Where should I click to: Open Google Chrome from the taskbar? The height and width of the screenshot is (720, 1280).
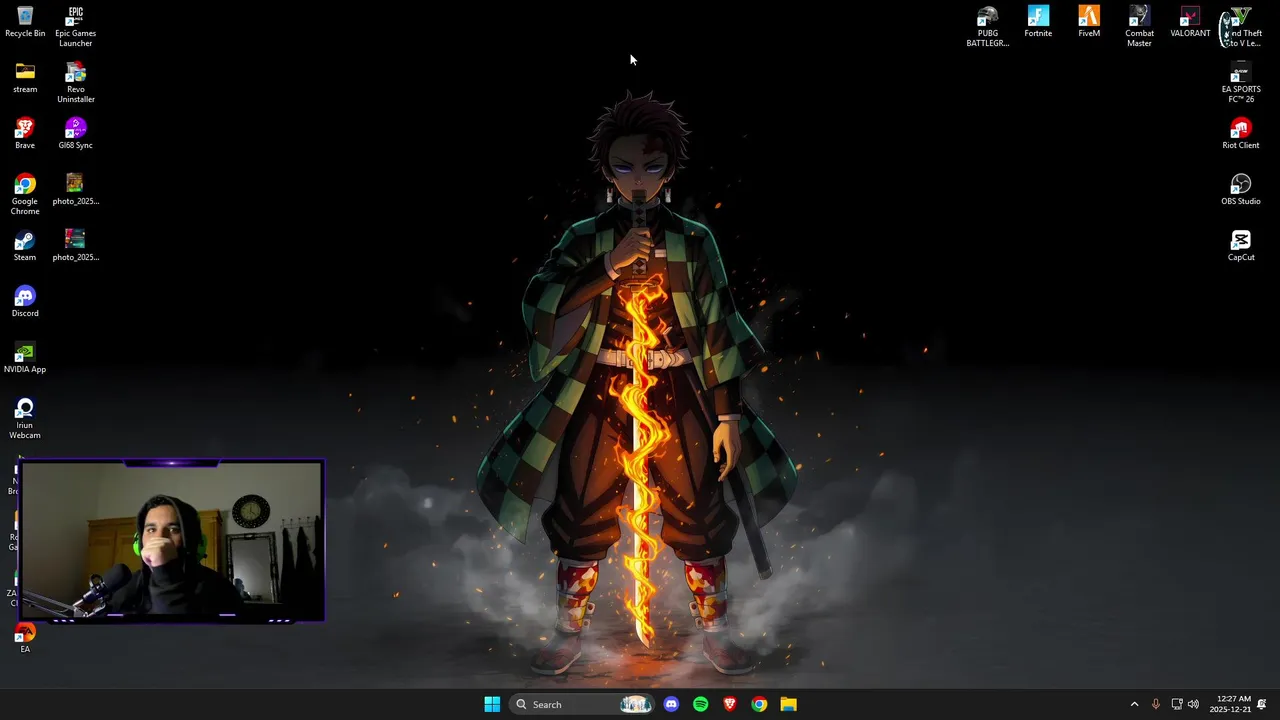coord(759,704)
